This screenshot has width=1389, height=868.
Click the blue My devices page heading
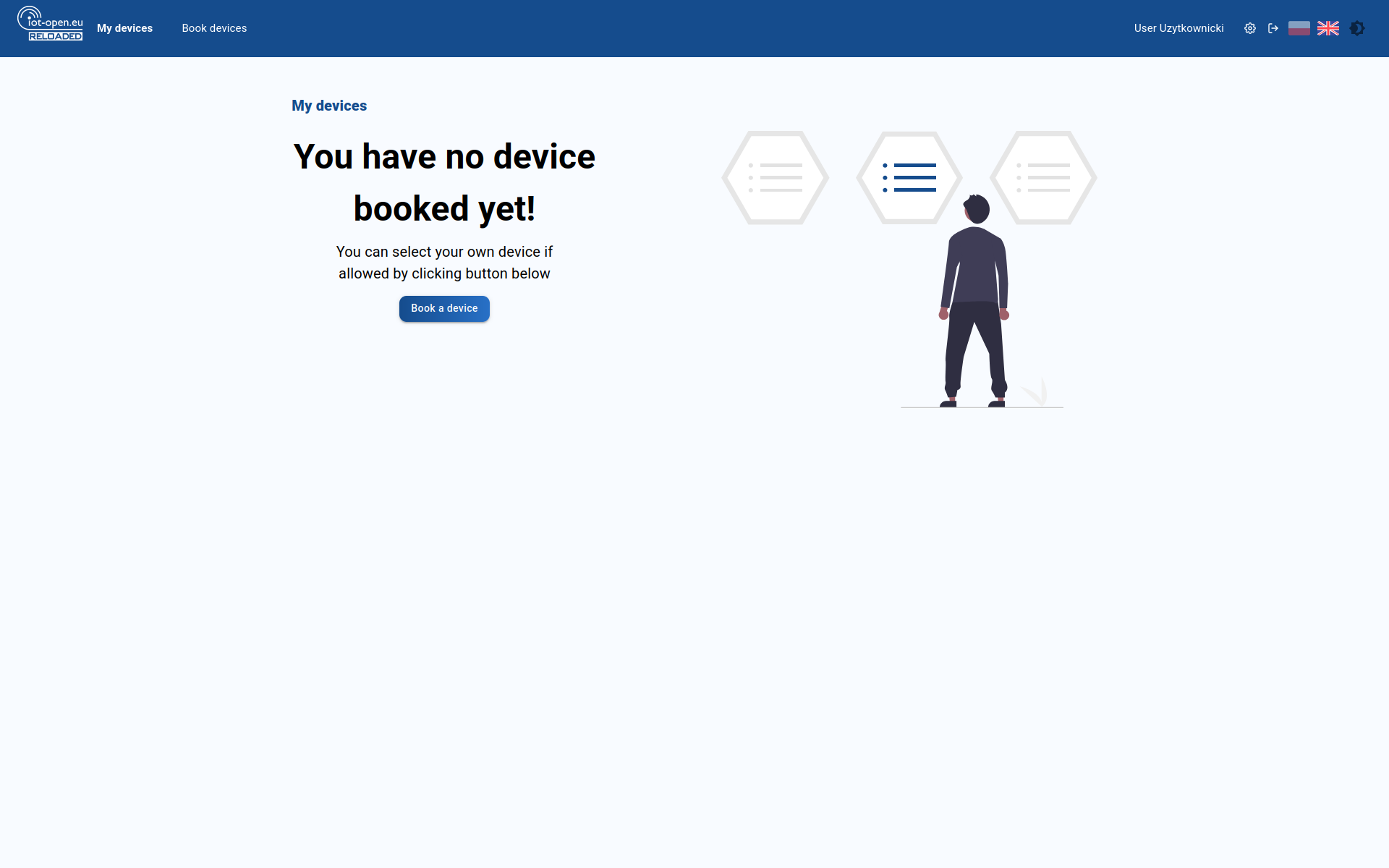(329, 106)
